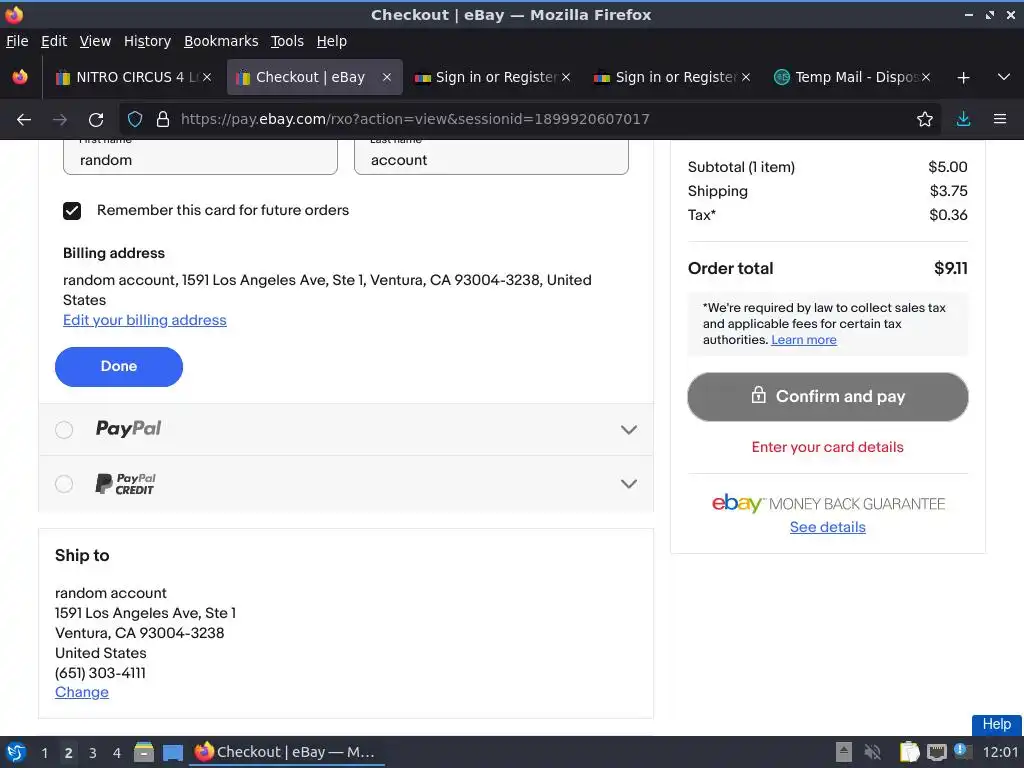Open the File menu
The height and width of the screenshot is (768, 1024).
point(17,41)
